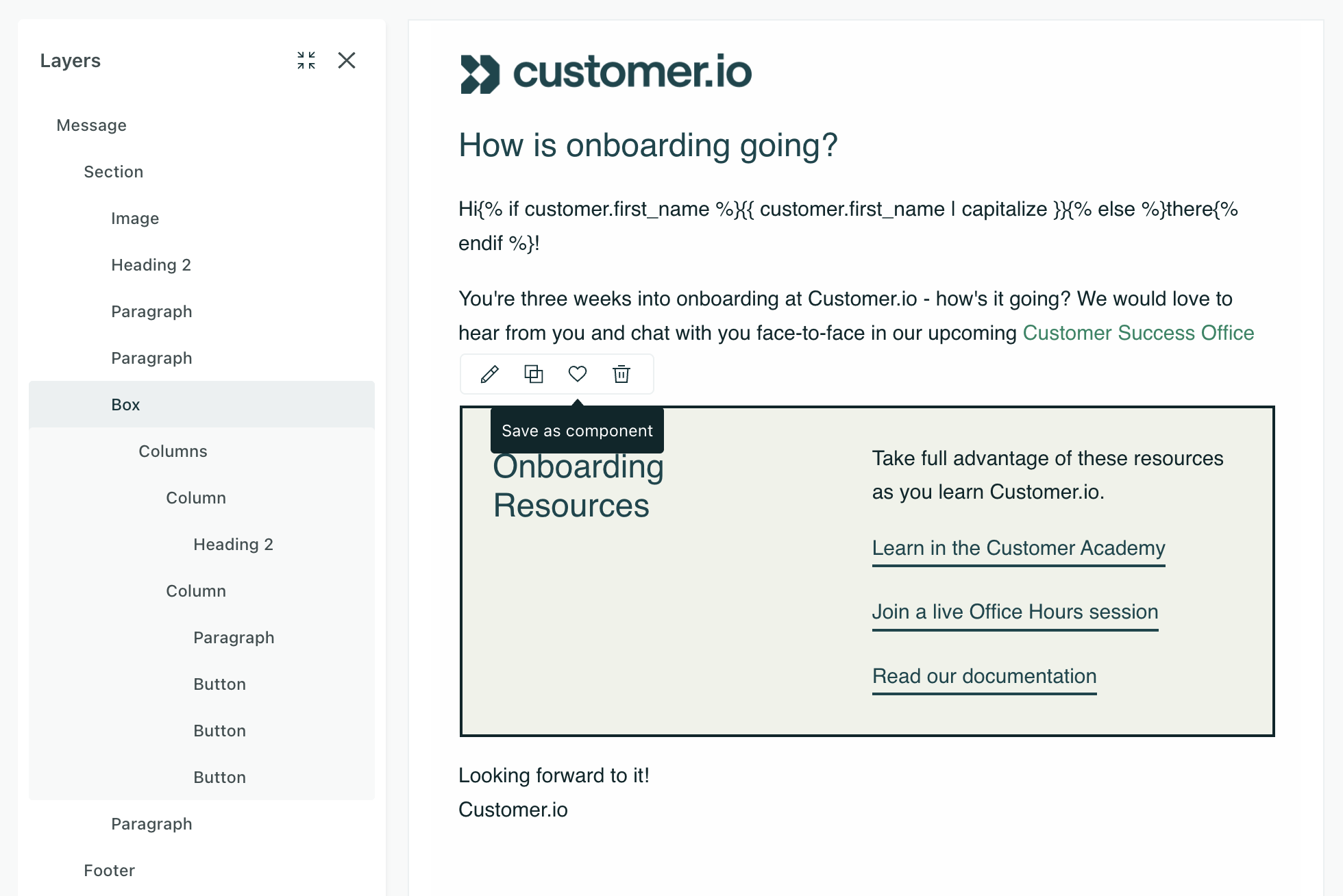This screenshot has width=1343, height=896.
Task: Click the How is onboarding going heading
Action: [648, 145]
